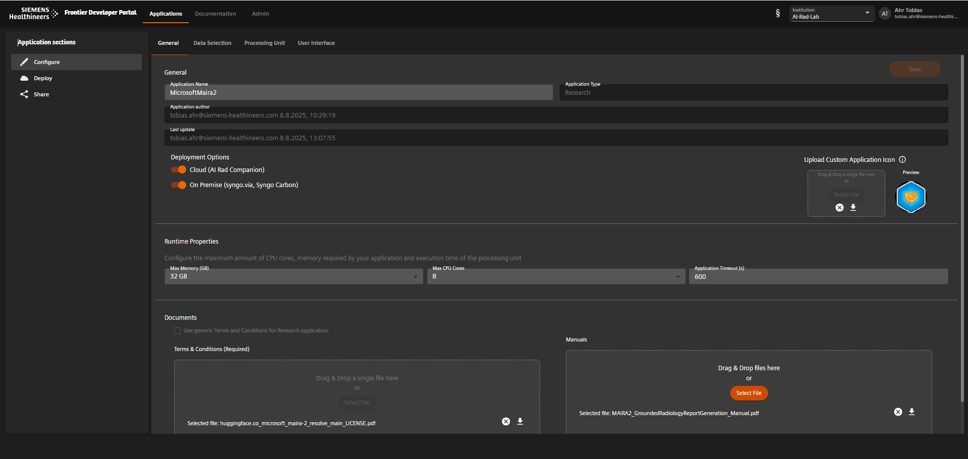
Task: Click the Application Timeout (s) field
Action: [819, 276]
